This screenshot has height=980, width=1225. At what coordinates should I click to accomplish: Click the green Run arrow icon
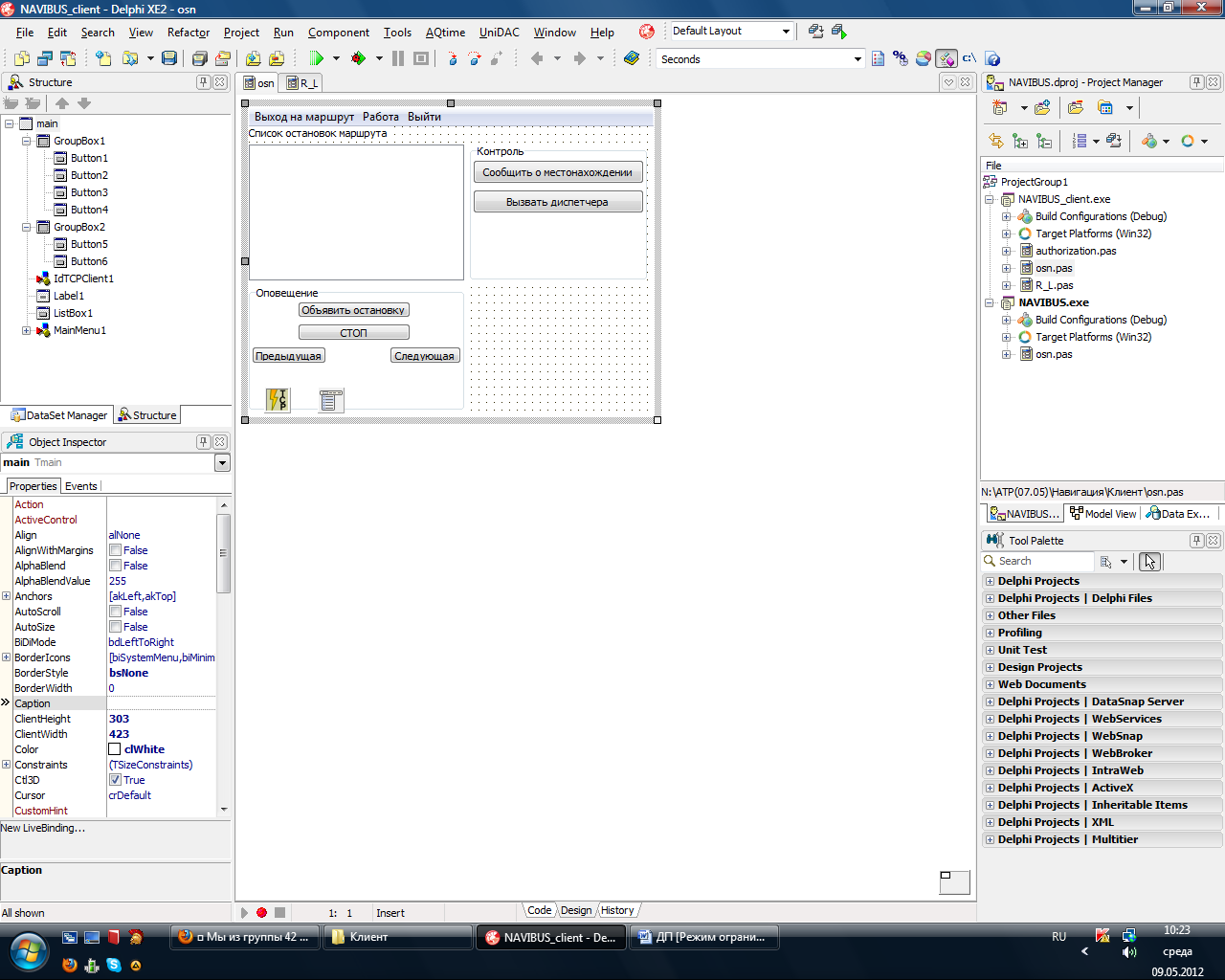coord(317,58)
